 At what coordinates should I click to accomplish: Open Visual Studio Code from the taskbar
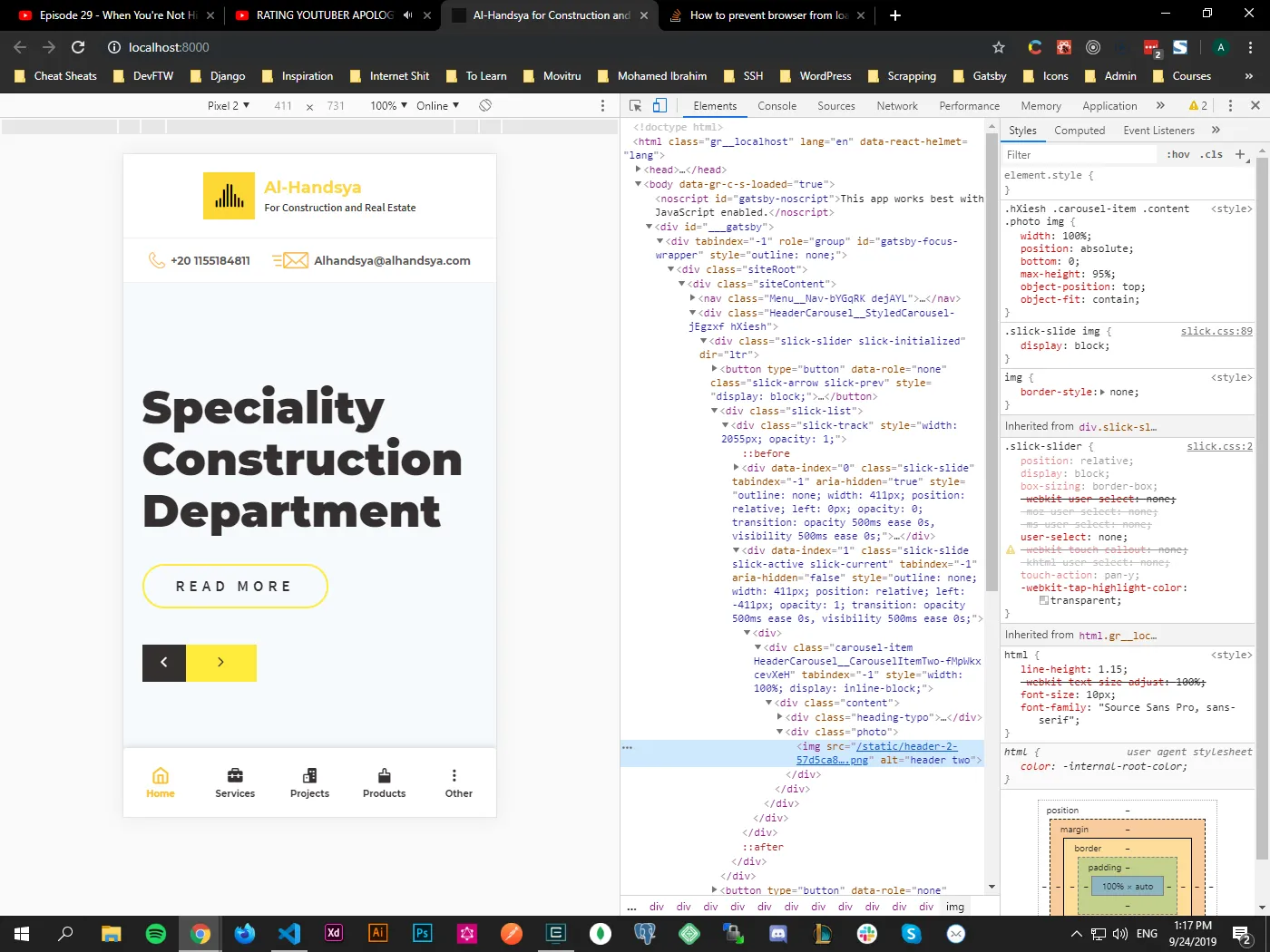tap(289, 933)
